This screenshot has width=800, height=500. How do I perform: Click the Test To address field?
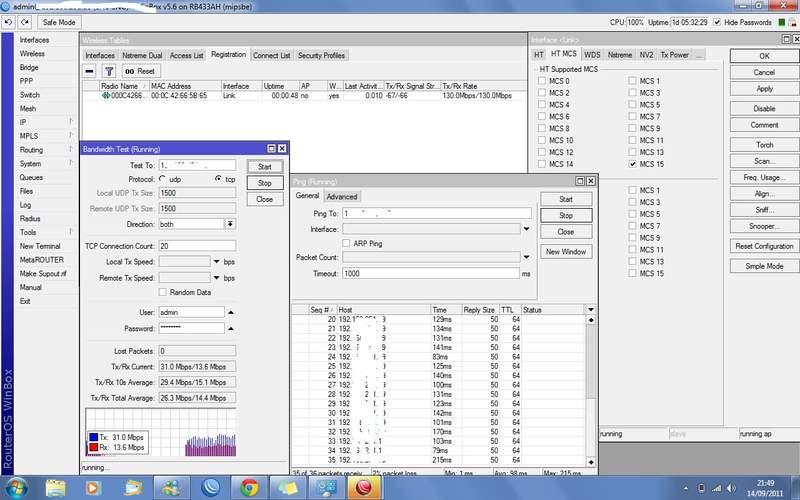click(x=197, y=165)
